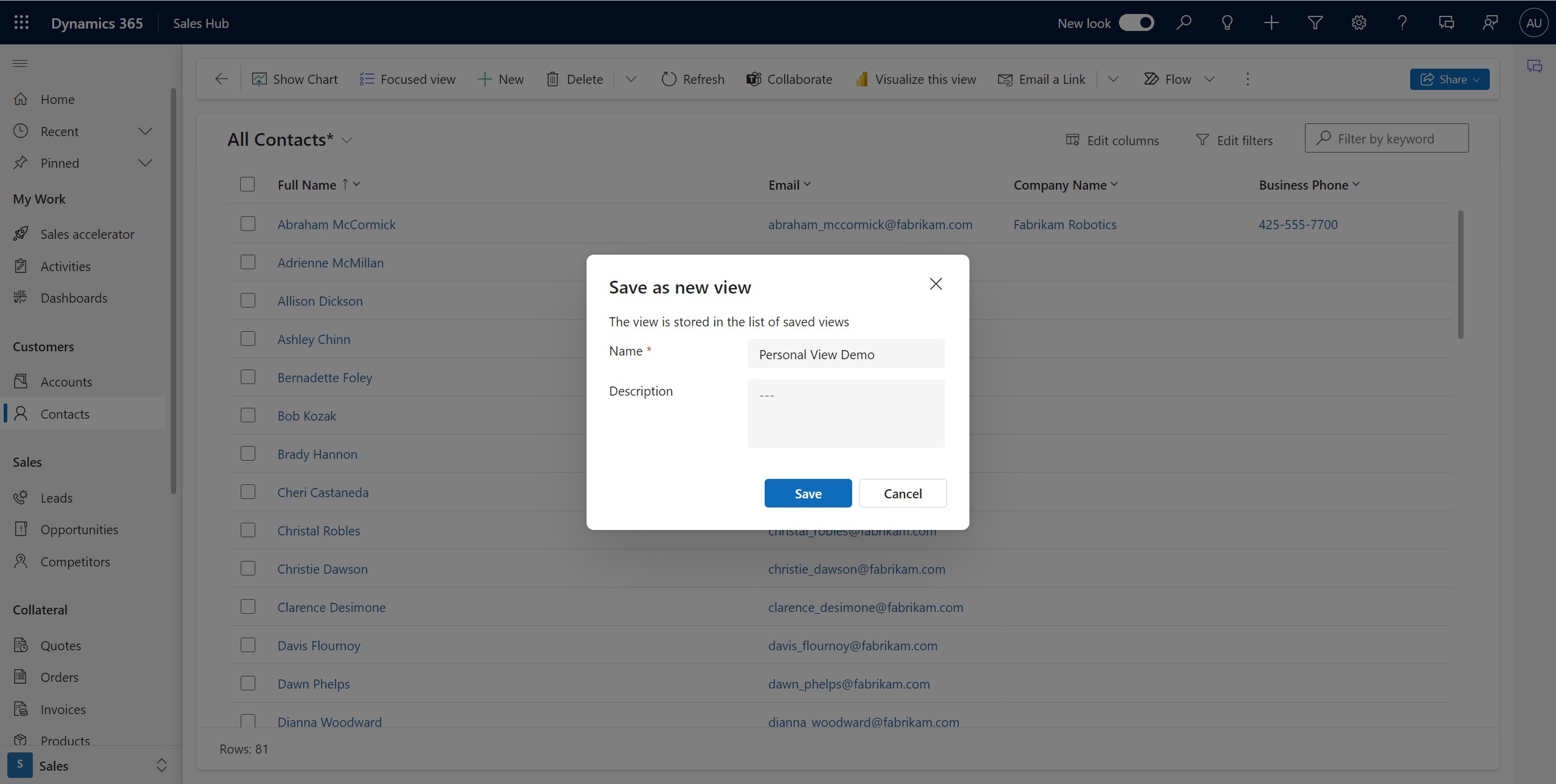Open the settings gear icon
The image size is (1556, 784).
point(1358,22)
